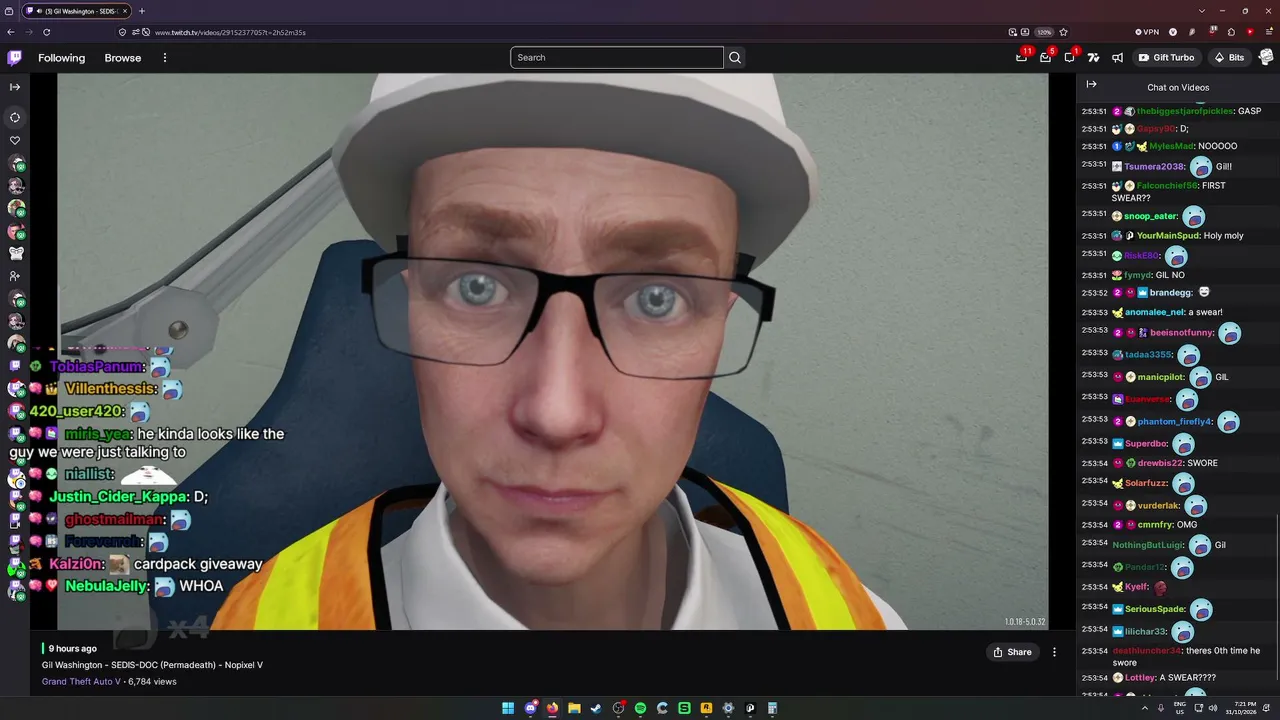The width and height of the screenshot is (1280, 720).
Task: Expand the left followed-channels sidebar
Action: tap(15, 87)
